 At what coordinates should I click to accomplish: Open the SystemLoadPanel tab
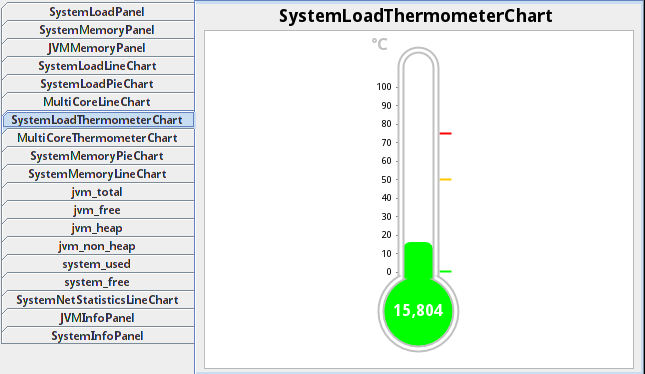tap(98, 12)
